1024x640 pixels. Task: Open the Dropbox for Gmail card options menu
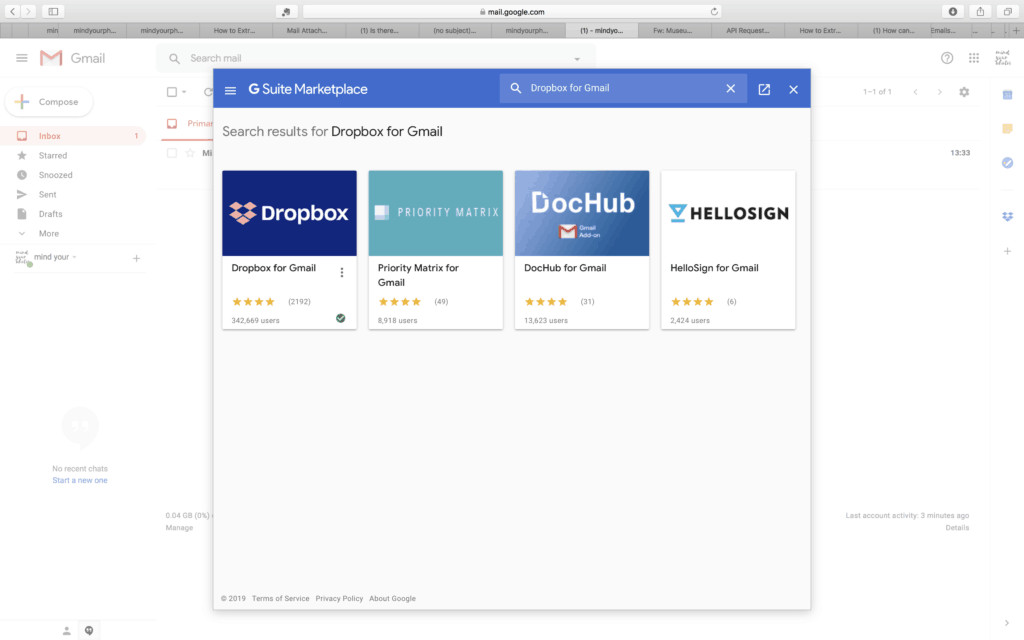(342, 272)
